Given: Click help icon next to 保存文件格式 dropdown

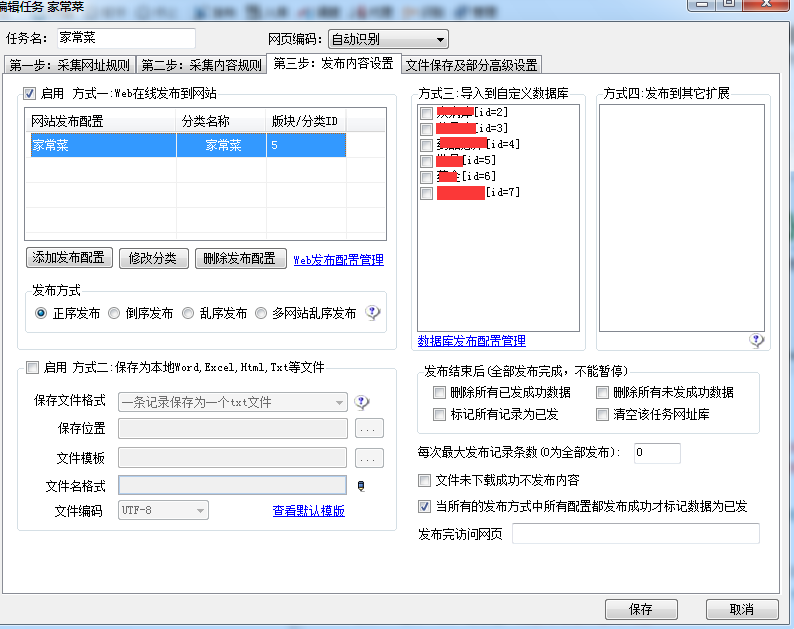Looking at the screenshot, I should pyautogui.click(x=362, y=402).
